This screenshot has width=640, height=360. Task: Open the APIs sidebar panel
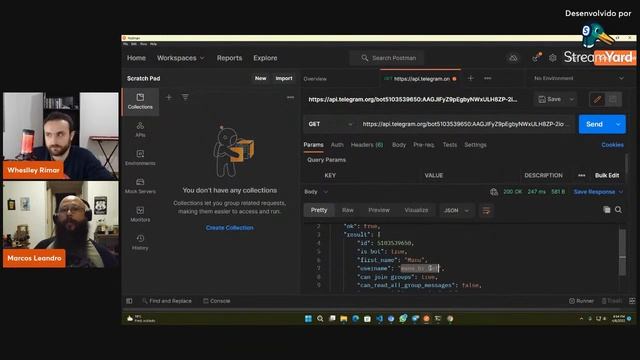[140, 129]
